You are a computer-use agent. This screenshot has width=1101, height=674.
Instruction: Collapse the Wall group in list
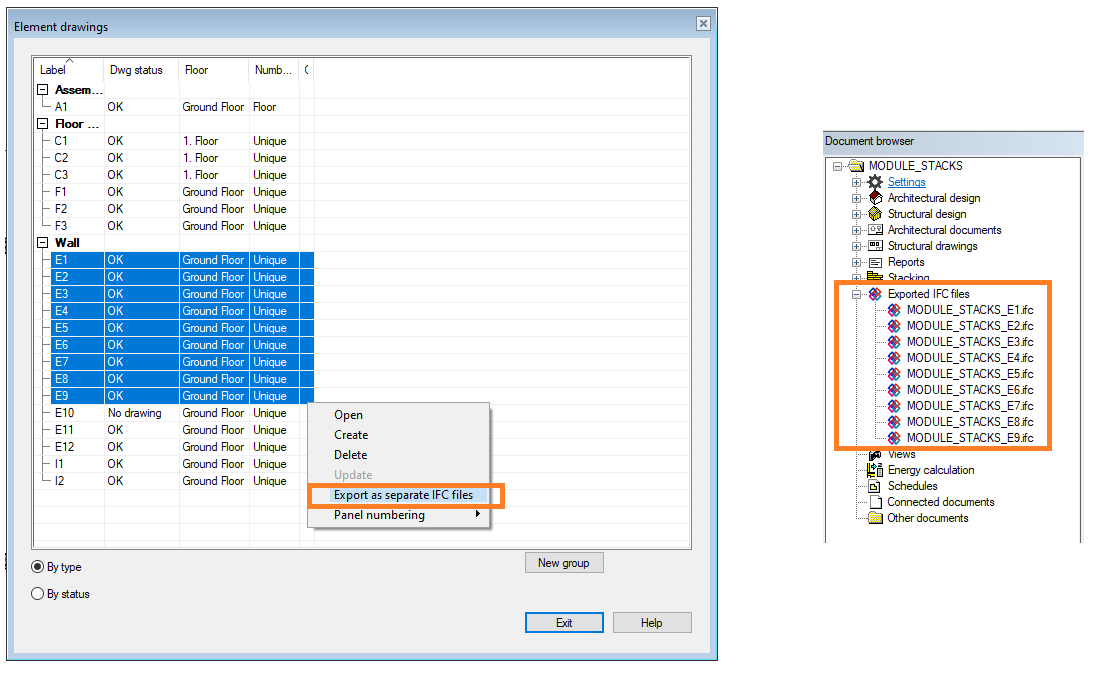point(42,243)
